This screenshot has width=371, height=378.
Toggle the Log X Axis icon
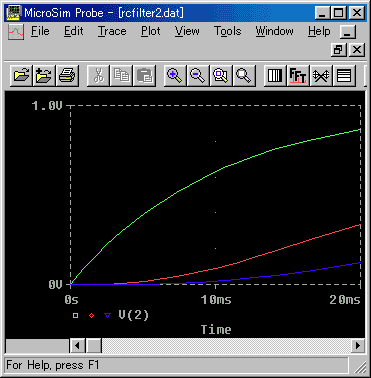coord(275,75)
